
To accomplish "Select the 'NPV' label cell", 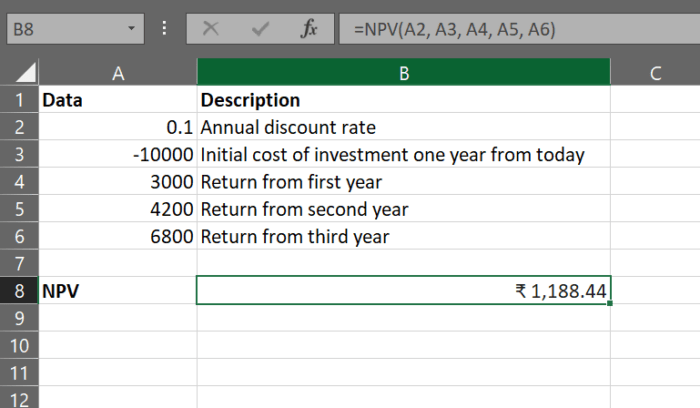I will [x=118, y=291].
